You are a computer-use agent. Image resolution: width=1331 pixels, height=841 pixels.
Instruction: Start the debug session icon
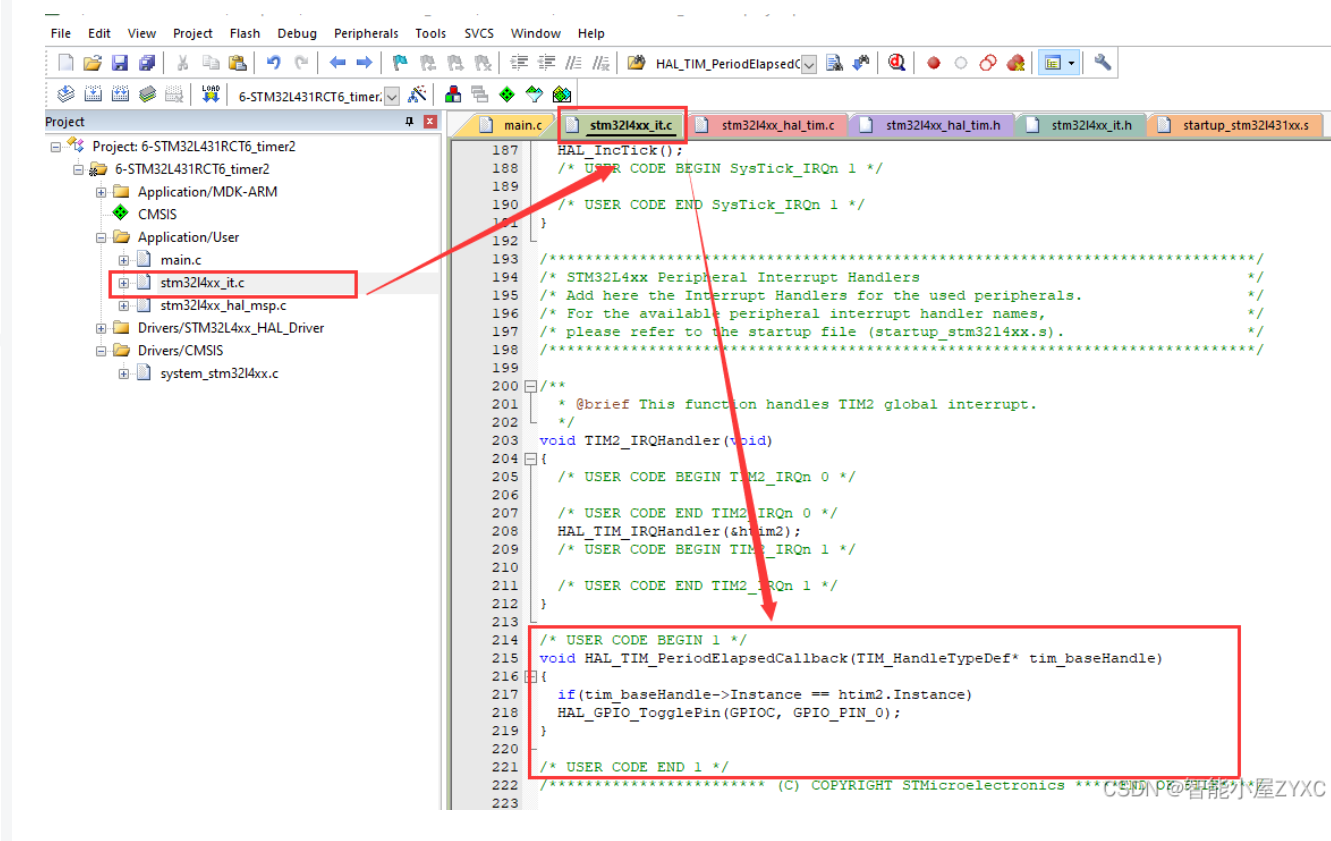[x=897, y=63]
